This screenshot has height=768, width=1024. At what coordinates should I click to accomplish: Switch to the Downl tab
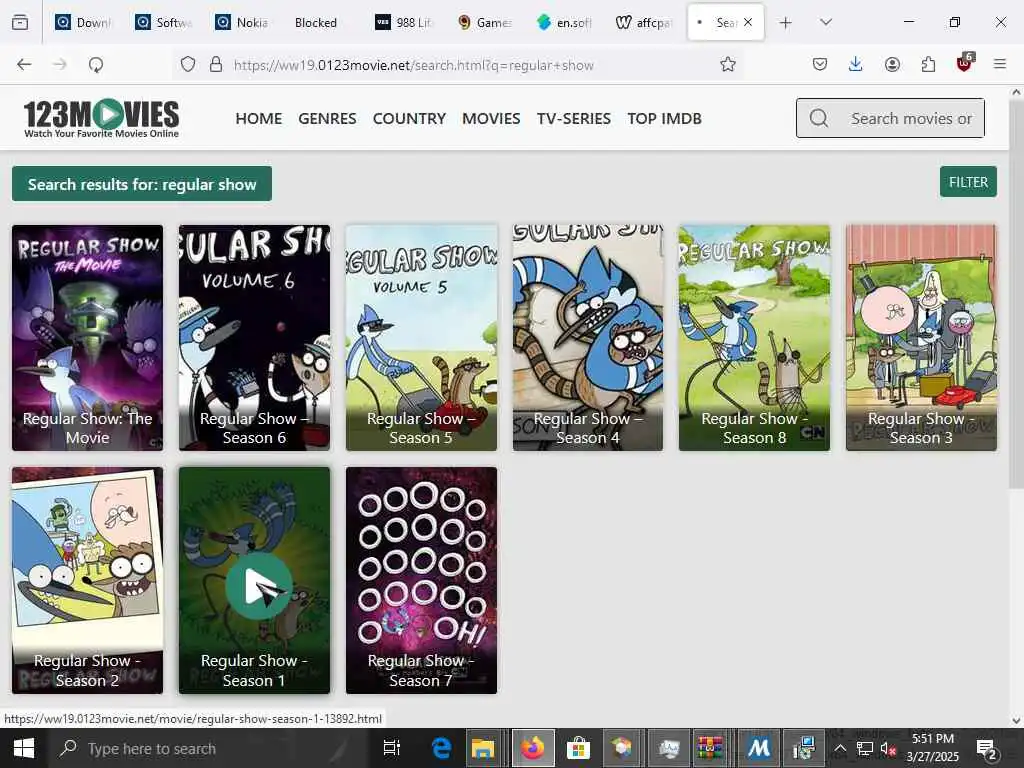[x=83, y=23]
